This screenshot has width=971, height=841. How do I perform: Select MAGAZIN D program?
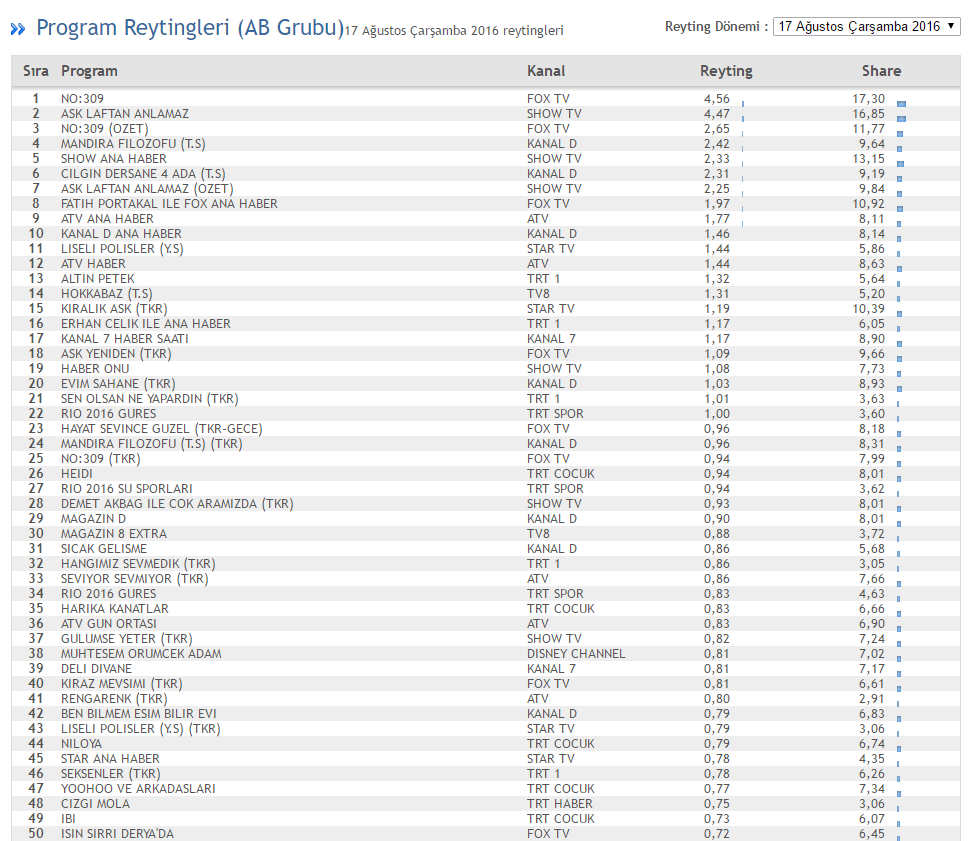tap(93, 519)
